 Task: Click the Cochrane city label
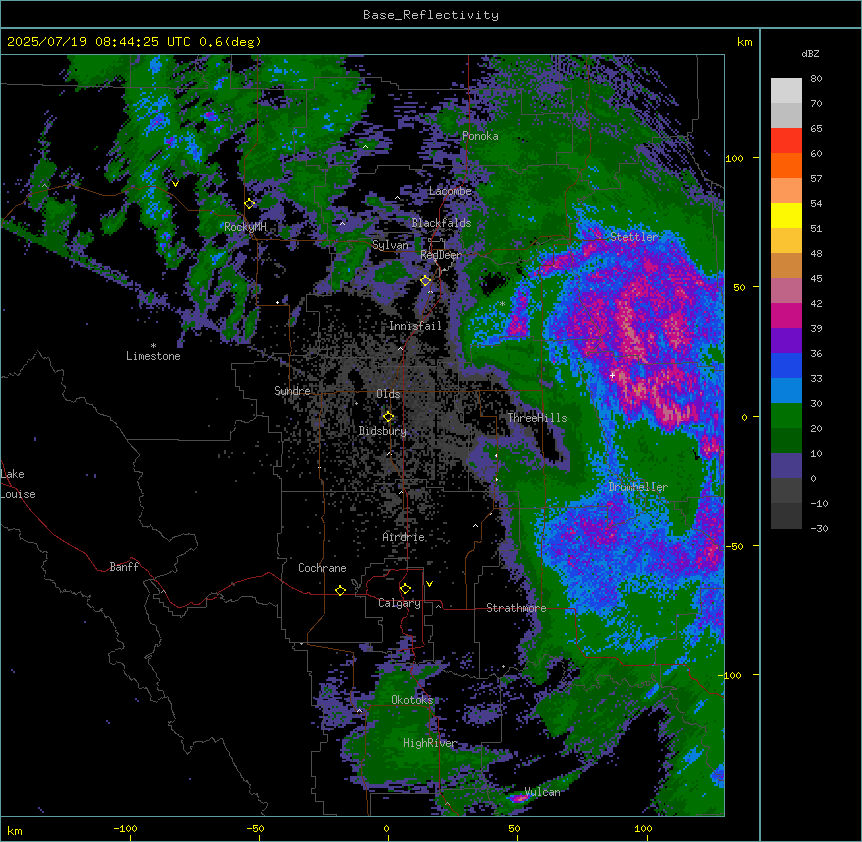322,568
